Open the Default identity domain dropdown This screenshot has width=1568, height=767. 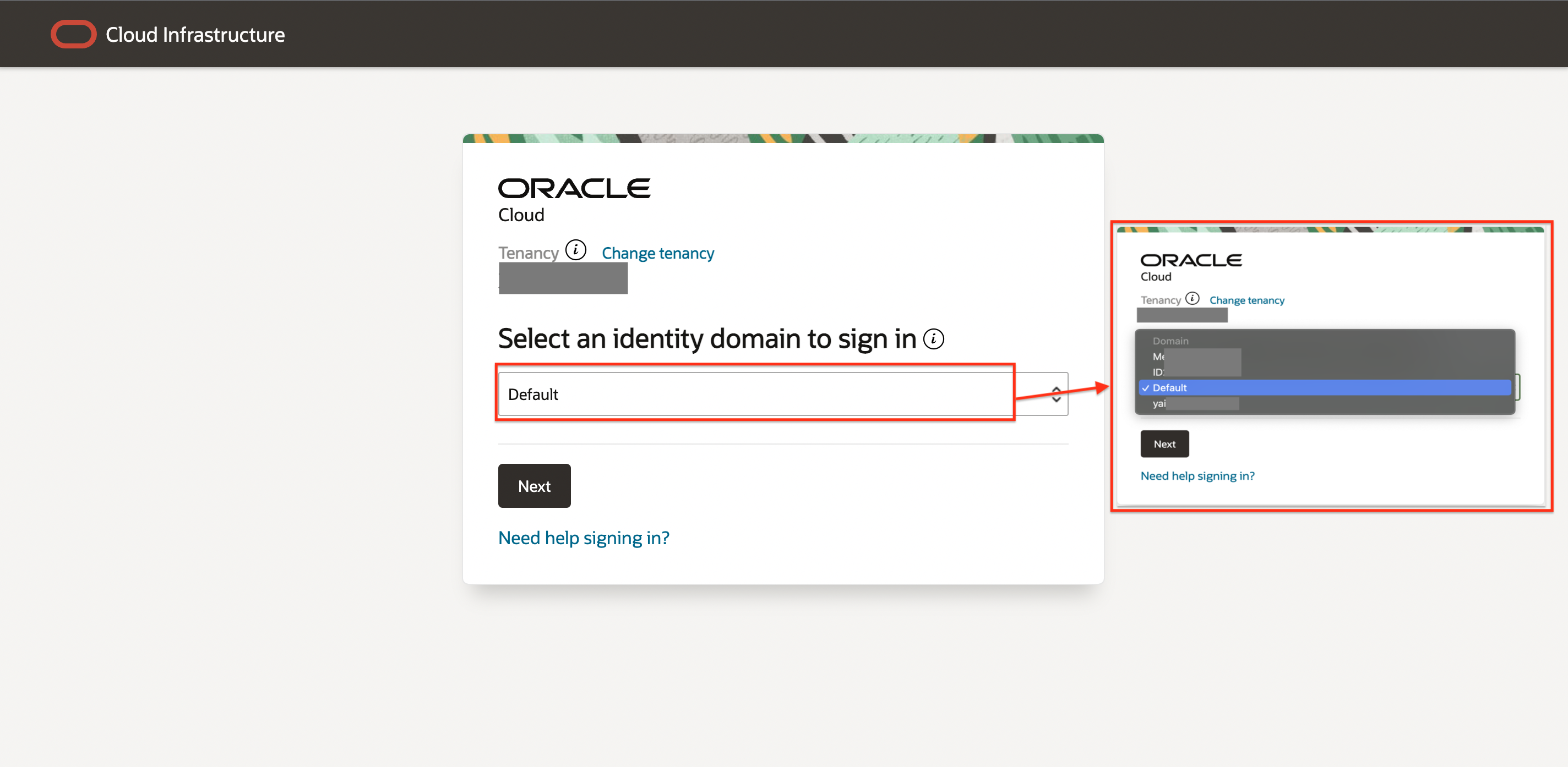[x=783, y=394]
